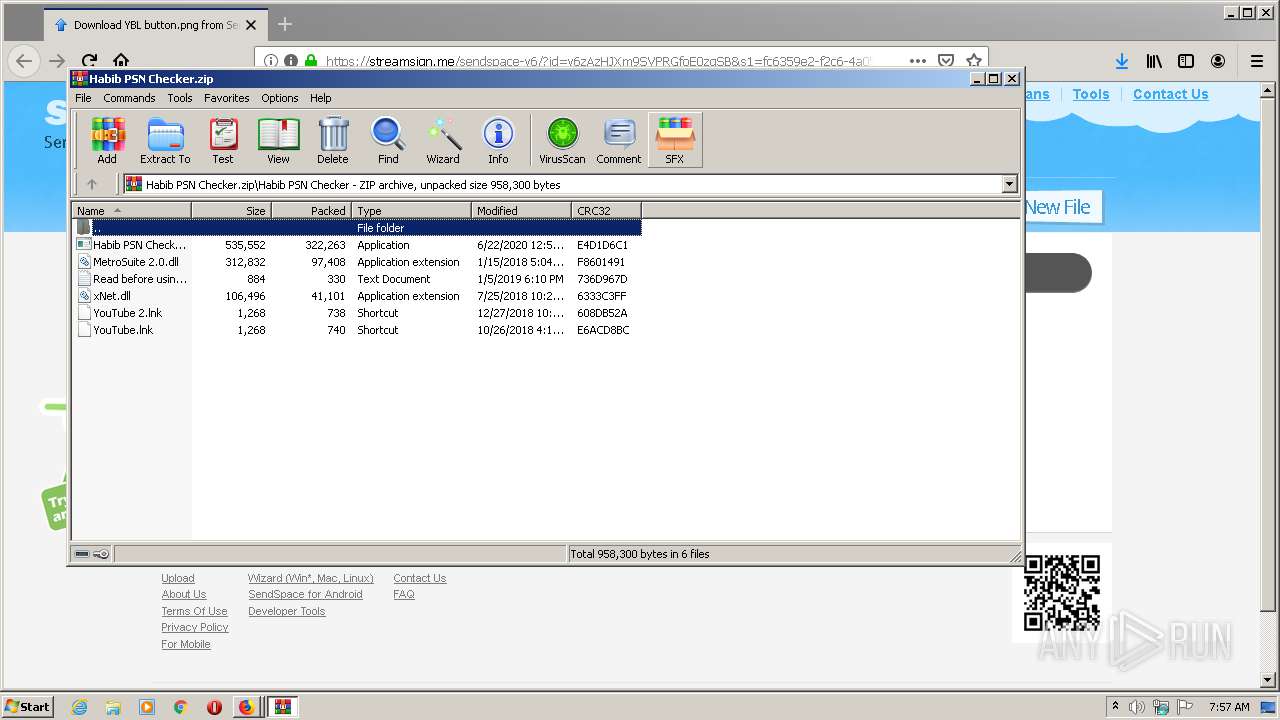Screen dimensions: 1280x720
Task: Click Firefox Back navigation arrow
Action: coord(24,61)
